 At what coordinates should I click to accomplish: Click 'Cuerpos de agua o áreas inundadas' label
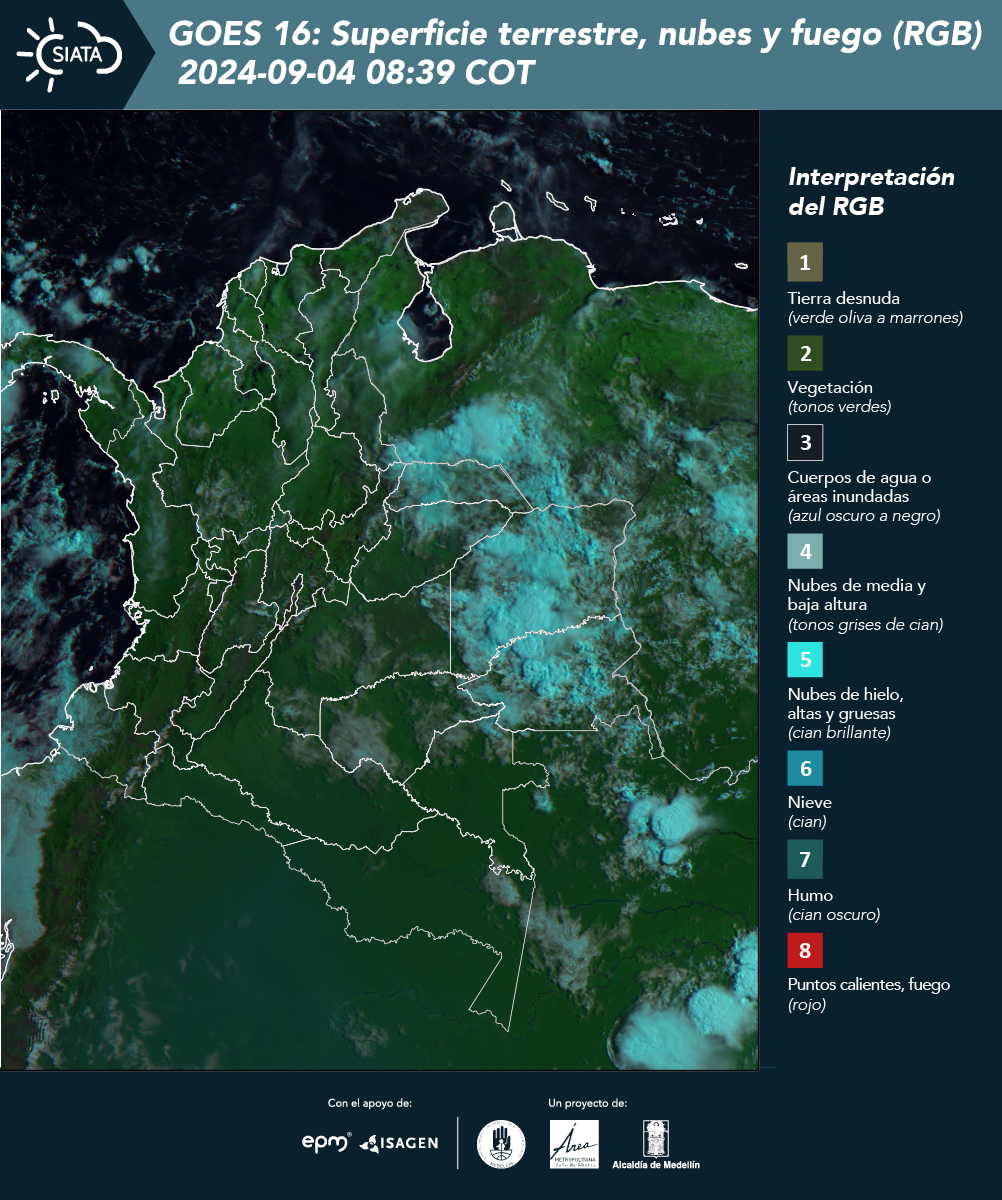point(859,487)
